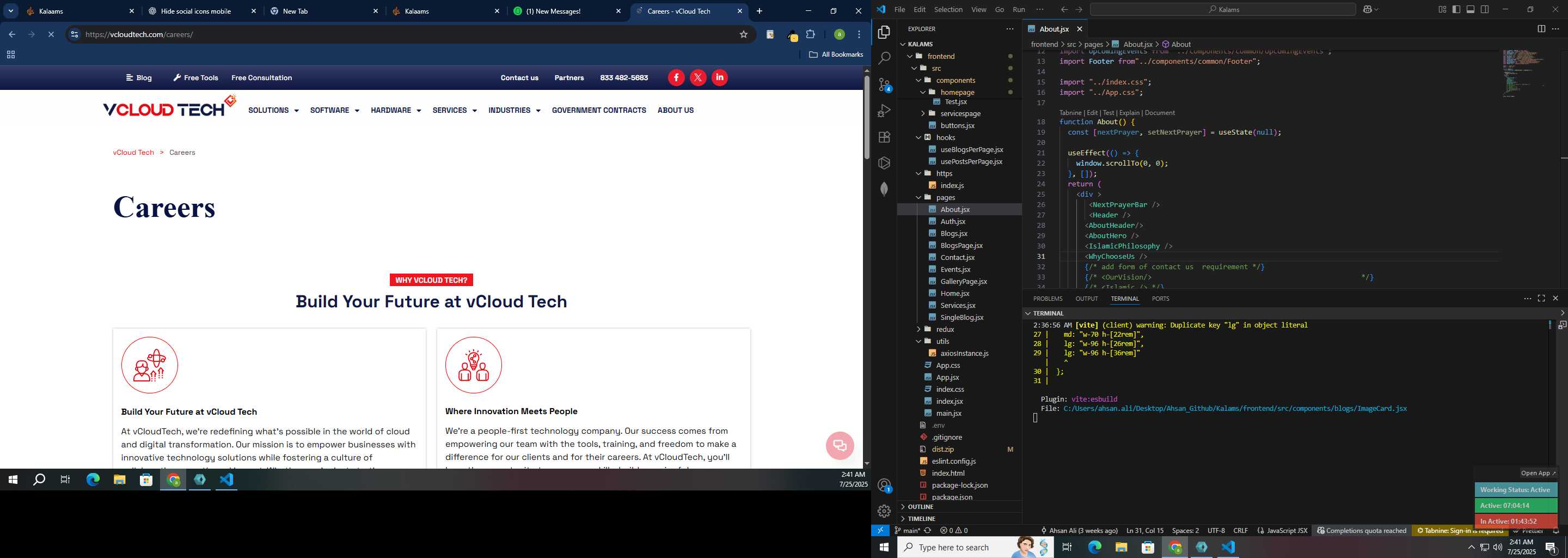Toggle Secondary Side Bar visibility

(x=1485, y=9)
